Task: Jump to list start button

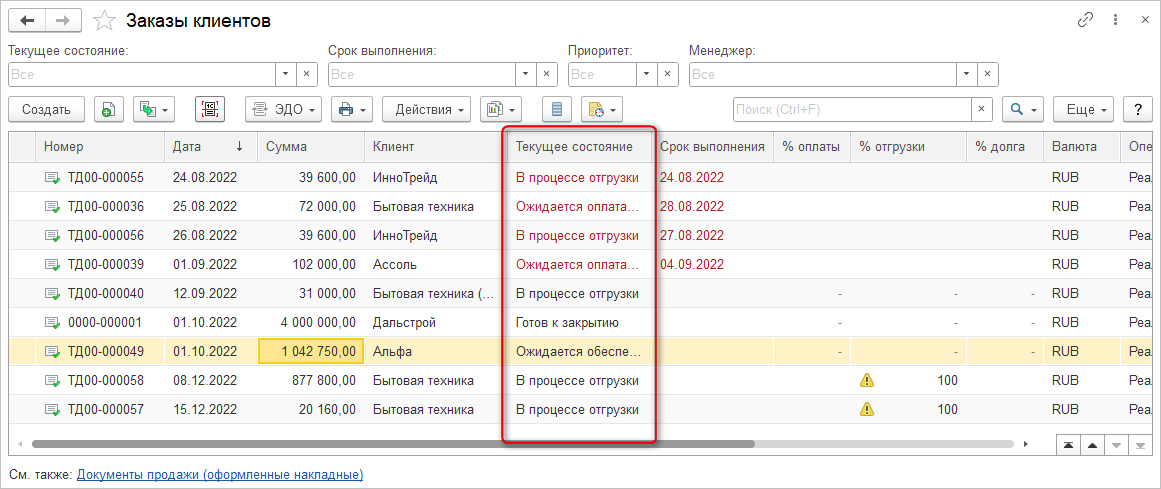Action: (x=1068, y=445)
